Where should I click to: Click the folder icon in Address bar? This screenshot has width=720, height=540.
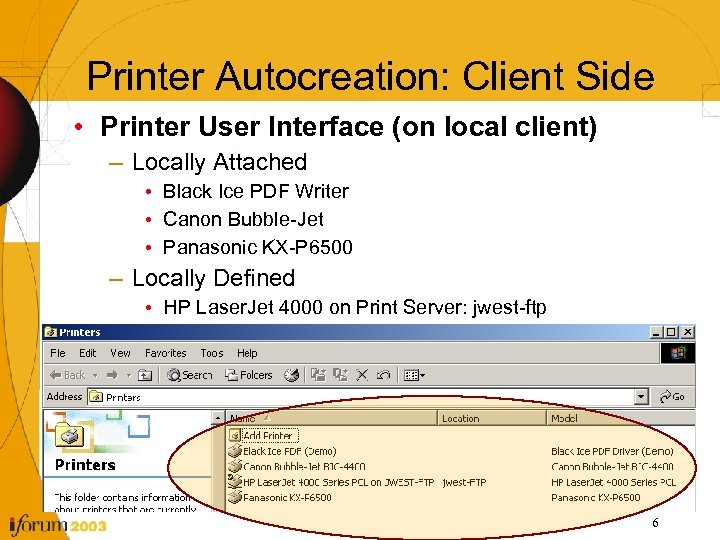[x=96, y=397]
